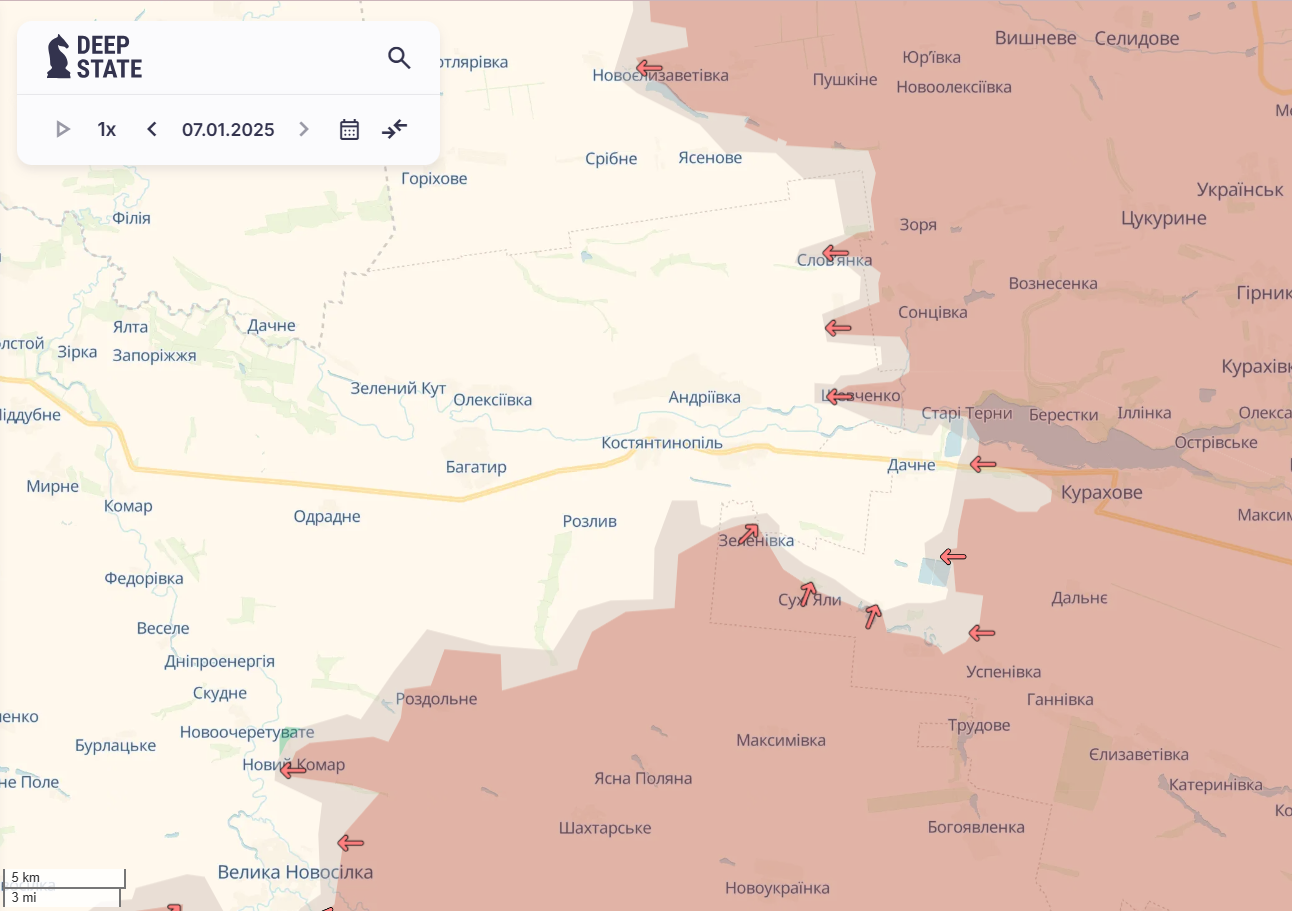Open the search magnifier icon

(399, 58)
